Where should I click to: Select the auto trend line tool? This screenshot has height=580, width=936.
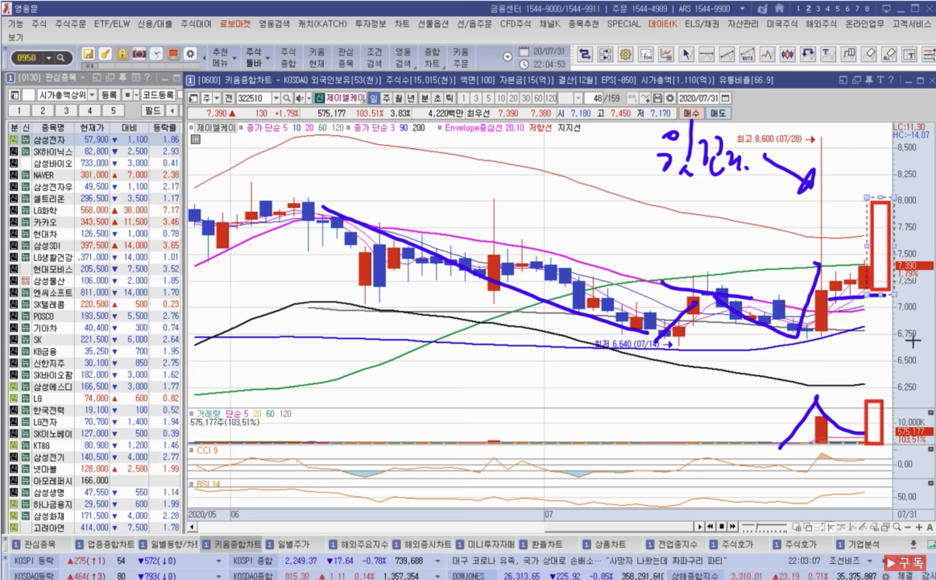[x=747, y=55]
